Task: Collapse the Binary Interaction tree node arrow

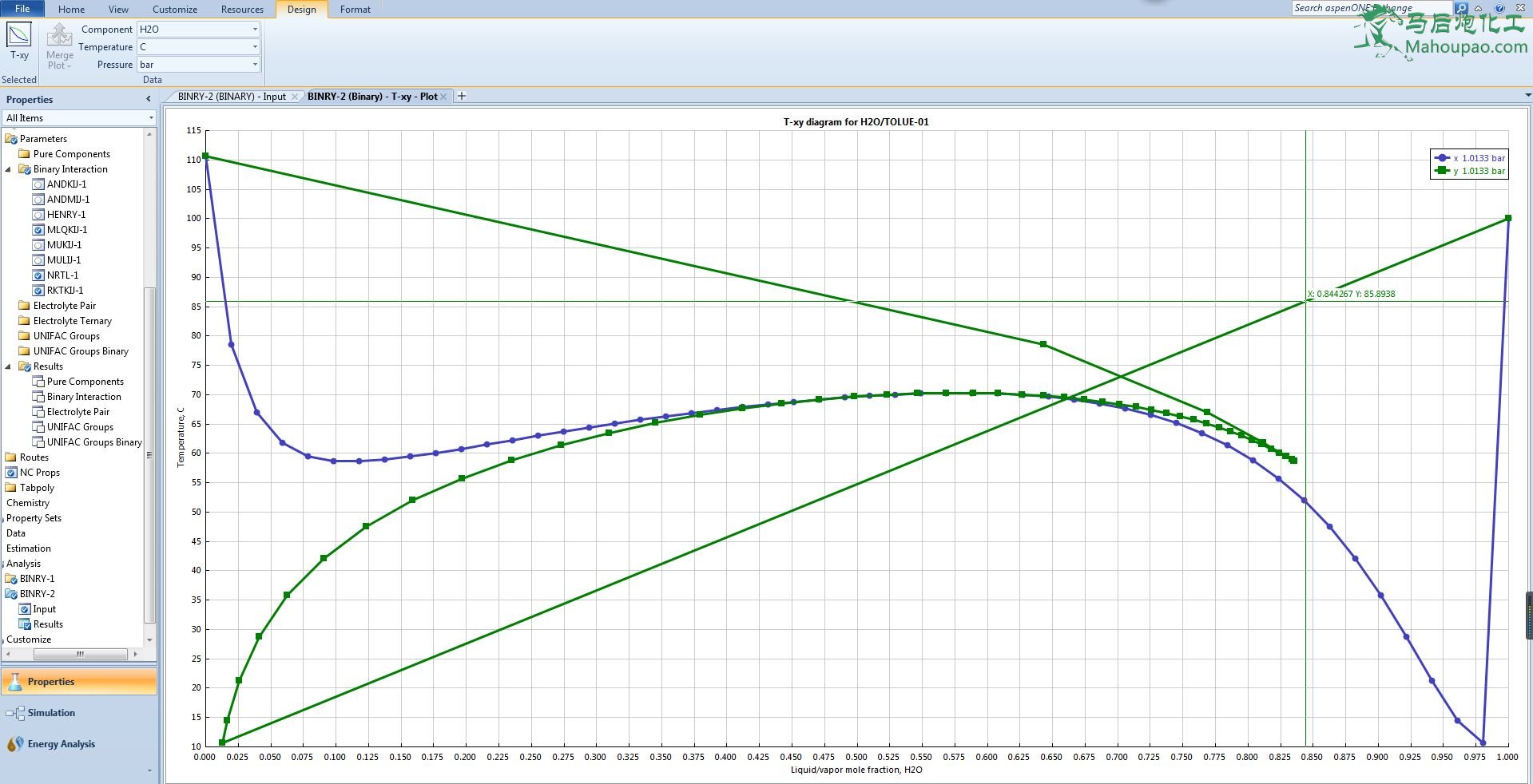Action: click(x=9, y=169)
